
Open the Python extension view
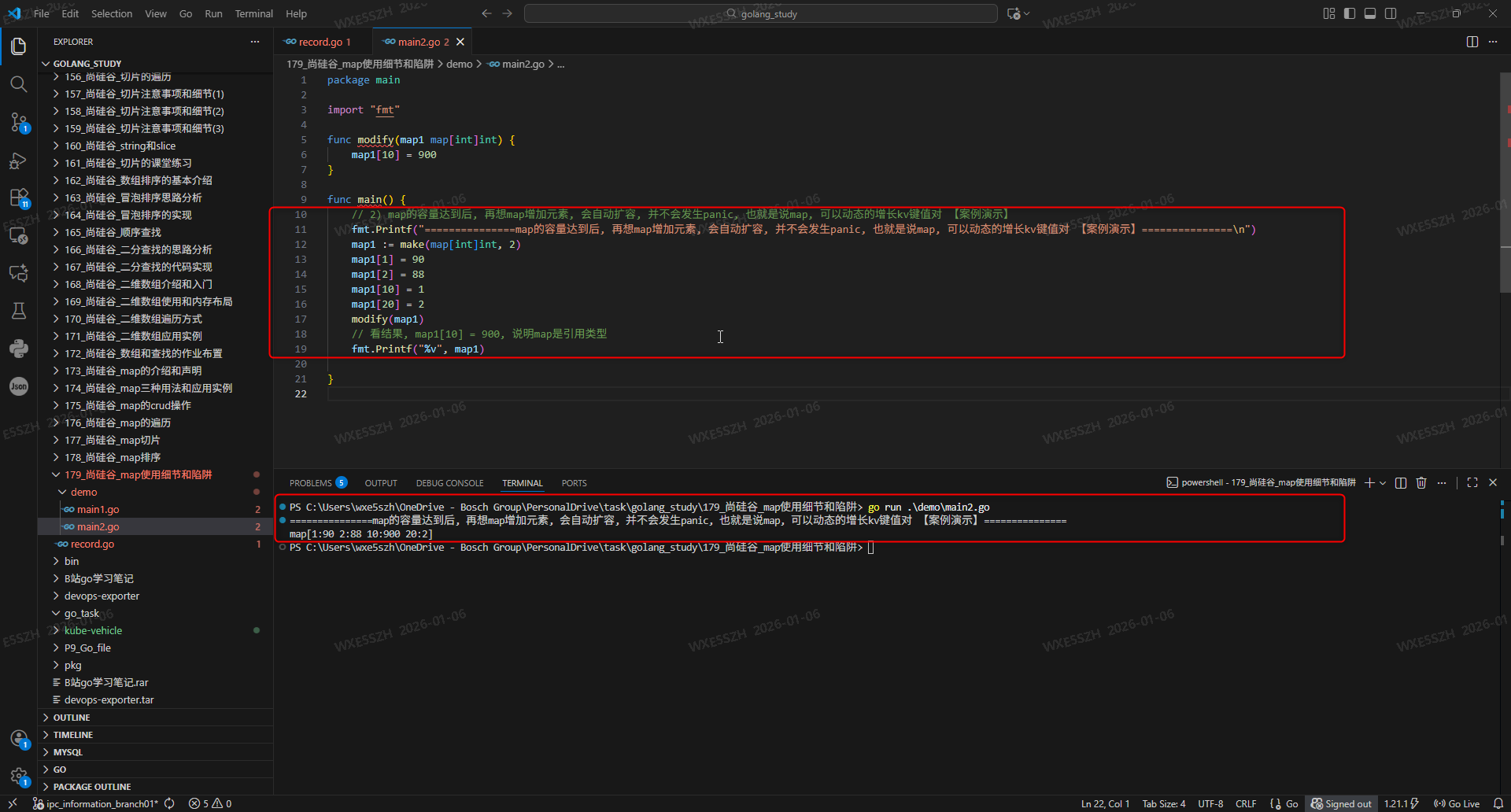click(19, 349)
